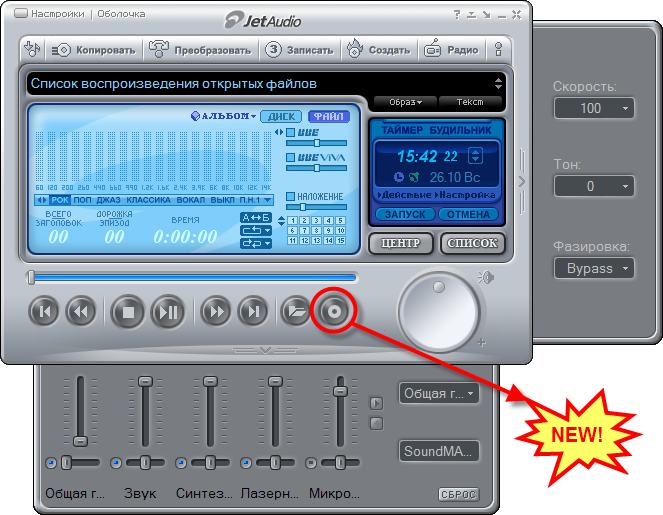Open the Общая г... mixer dropdown
This screenshot has width=663, height=515.
[439, 393]
